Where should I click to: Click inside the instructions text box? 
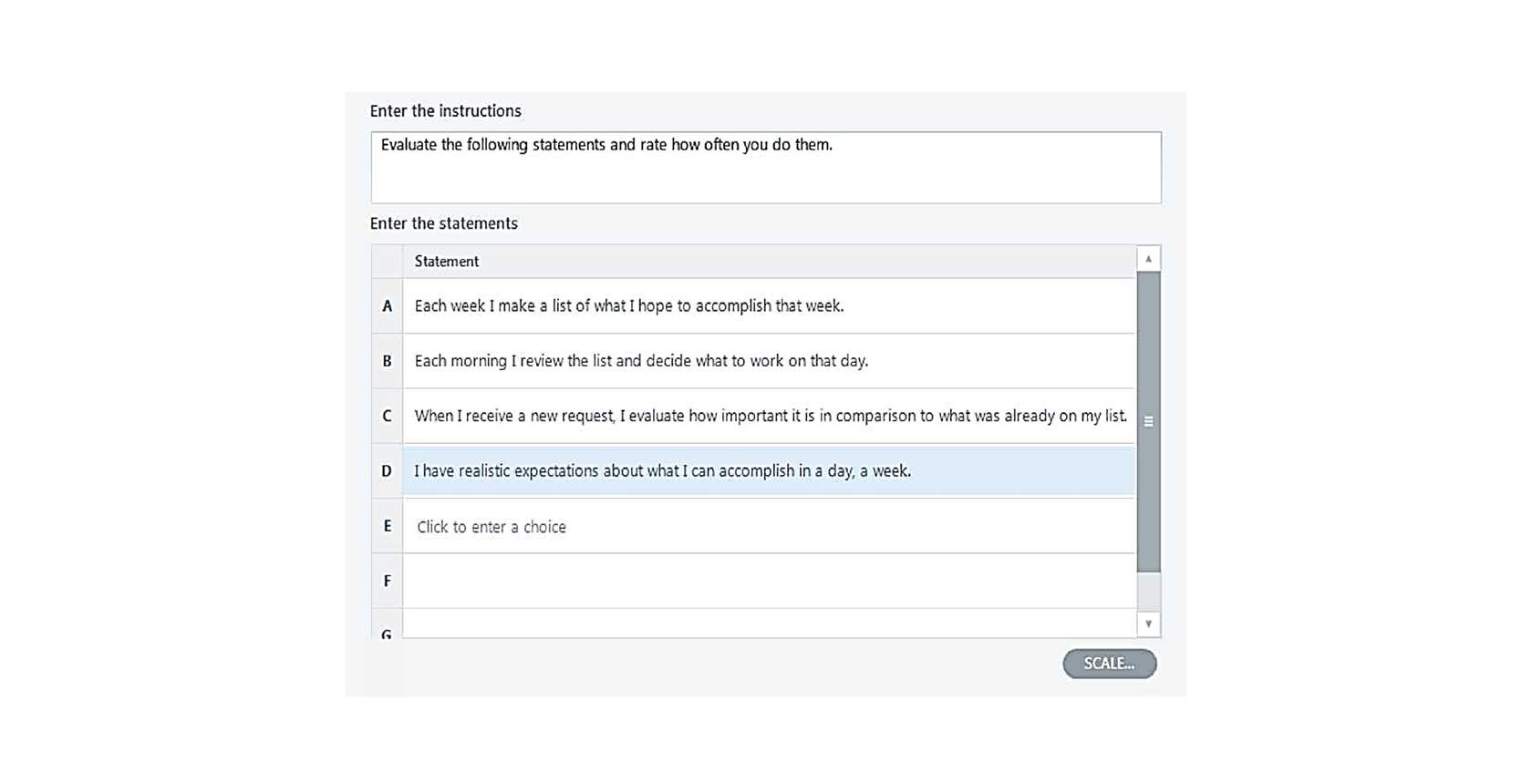pyautogui.click(x=766, y=168)
